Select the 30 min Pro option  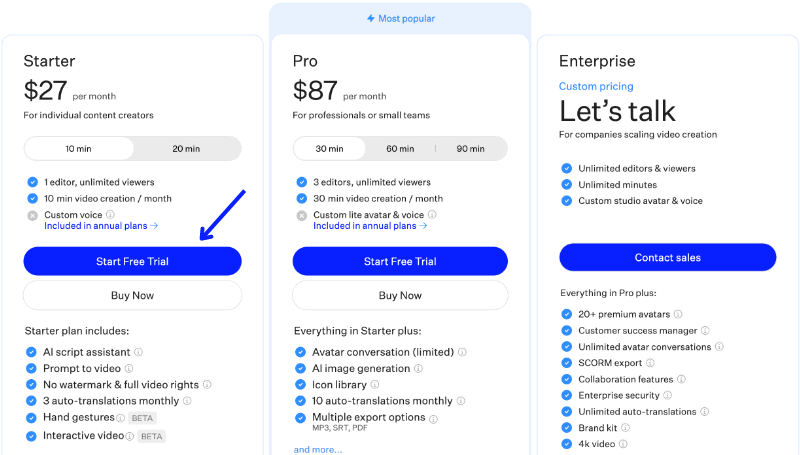(x=329, y=149)
